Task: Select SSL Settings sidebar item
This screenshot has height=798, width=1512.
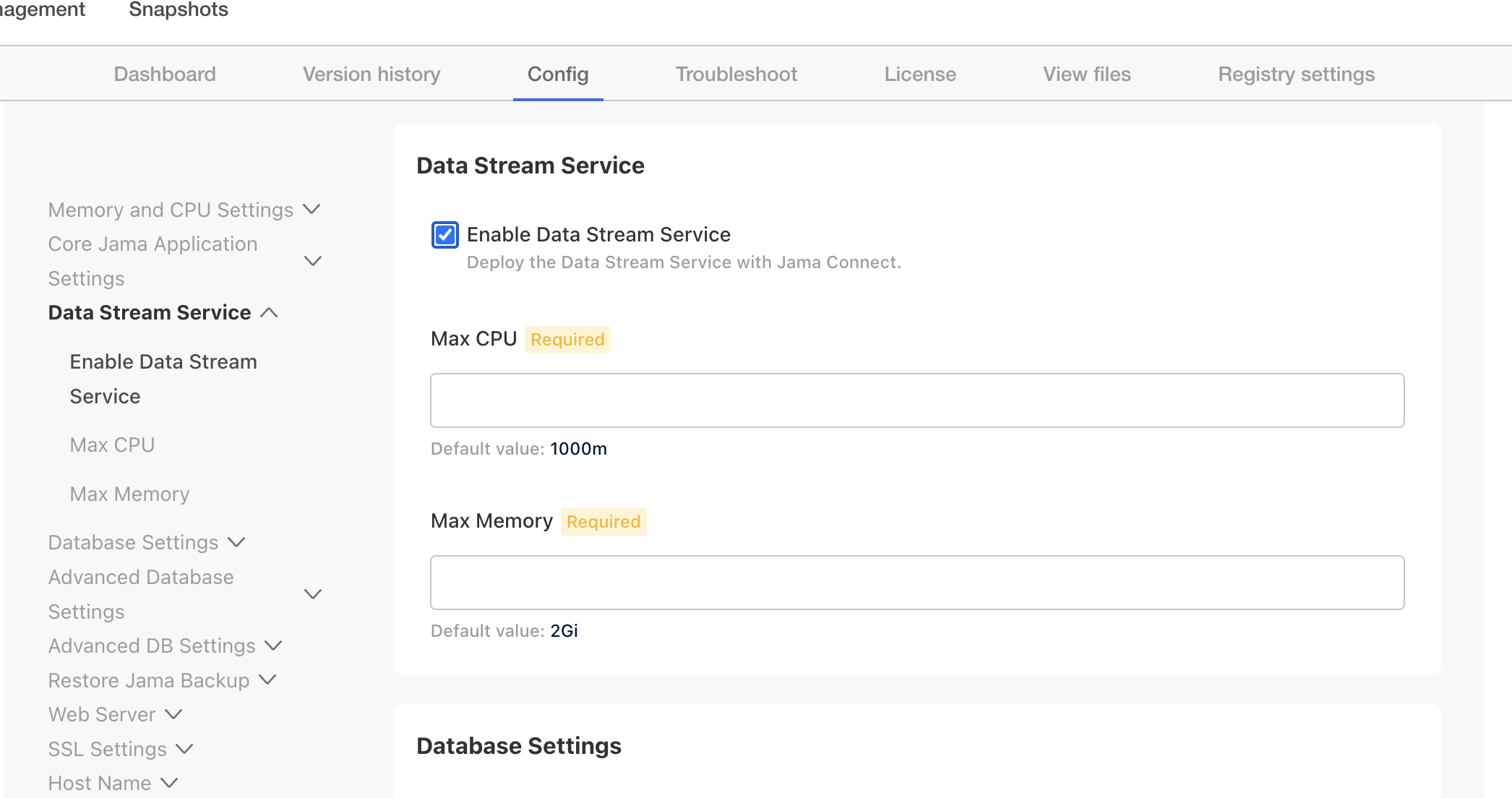Action: (x=107, y=749)
